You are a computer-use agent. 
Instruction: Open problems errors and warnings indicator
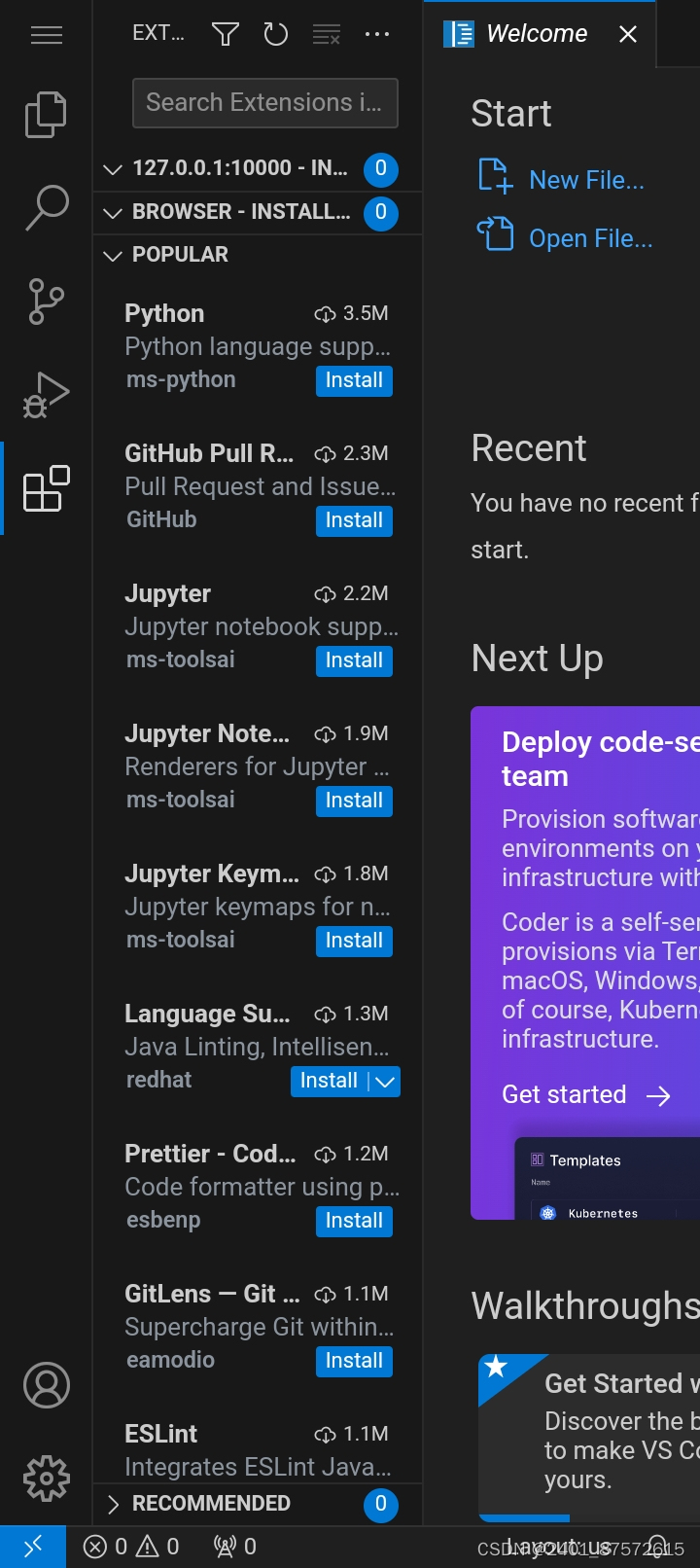131,1547
